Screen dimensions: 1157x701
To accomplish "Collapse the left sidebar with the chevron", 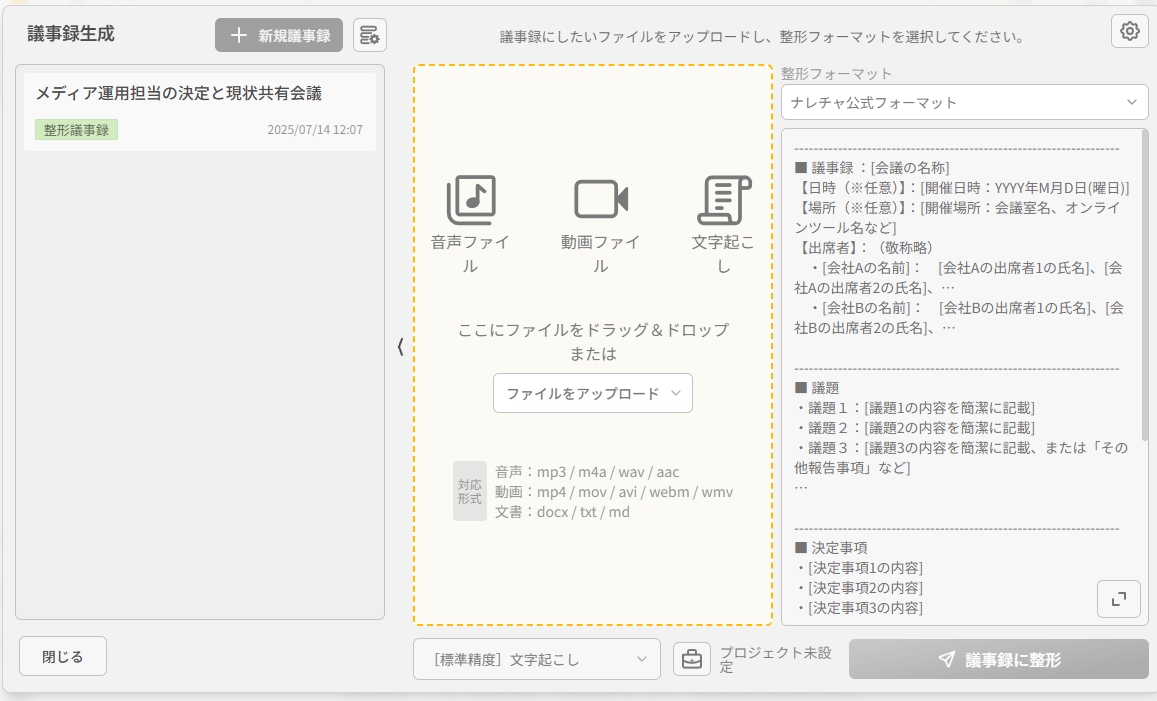I will click(400, 347).
